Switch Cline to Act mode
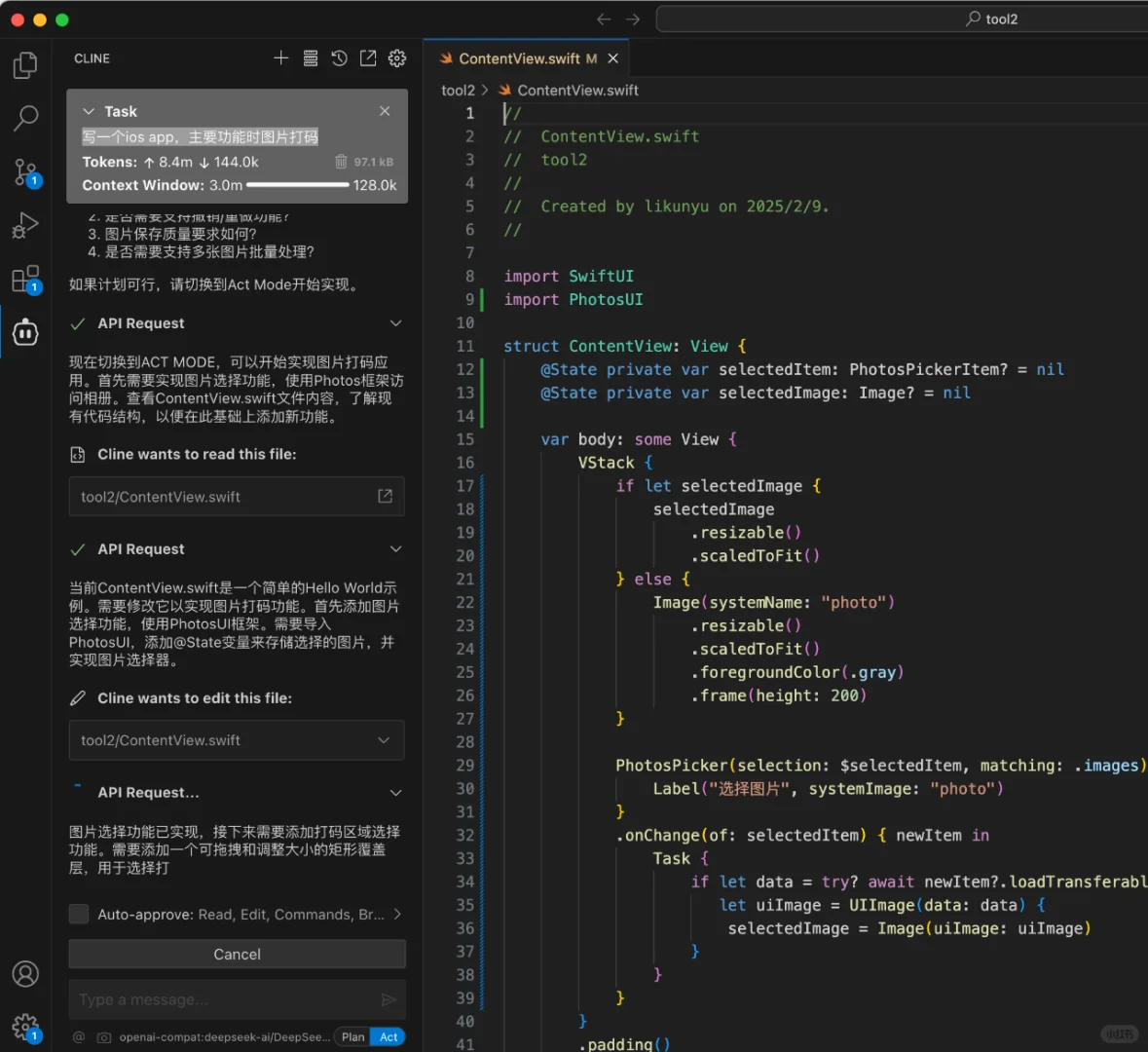The height and width of the screenshot is (1052, 1148). [x=389, y=1036]
